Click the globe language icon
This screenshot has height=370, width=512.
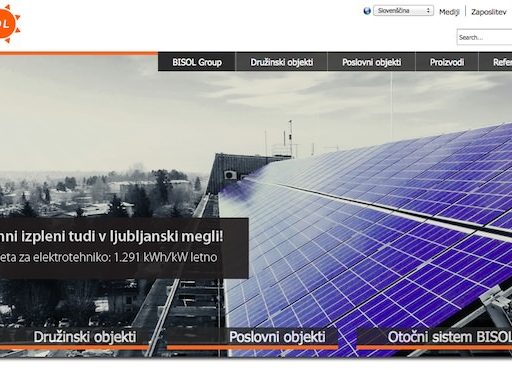(x=367, y=11)
